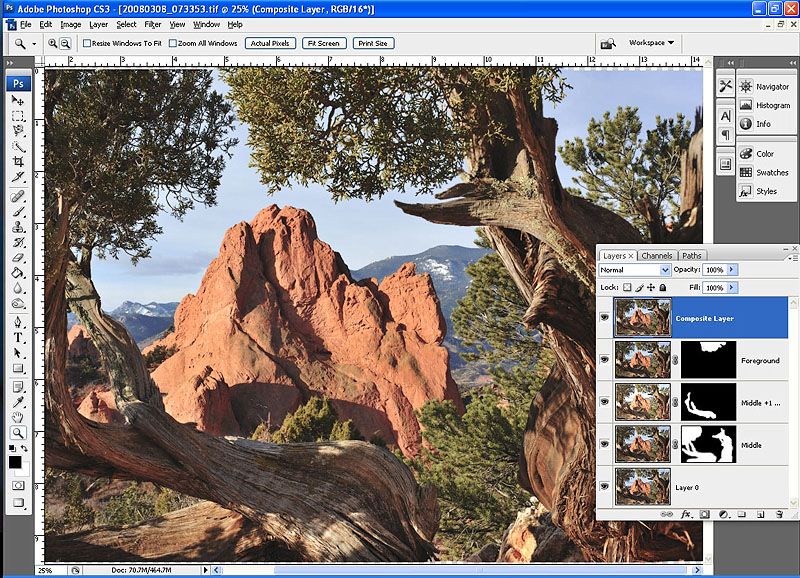The image size is (800, 578).
Task: Open the layer style fx menu
Action: pyautogui.click(x=686, y=514)
